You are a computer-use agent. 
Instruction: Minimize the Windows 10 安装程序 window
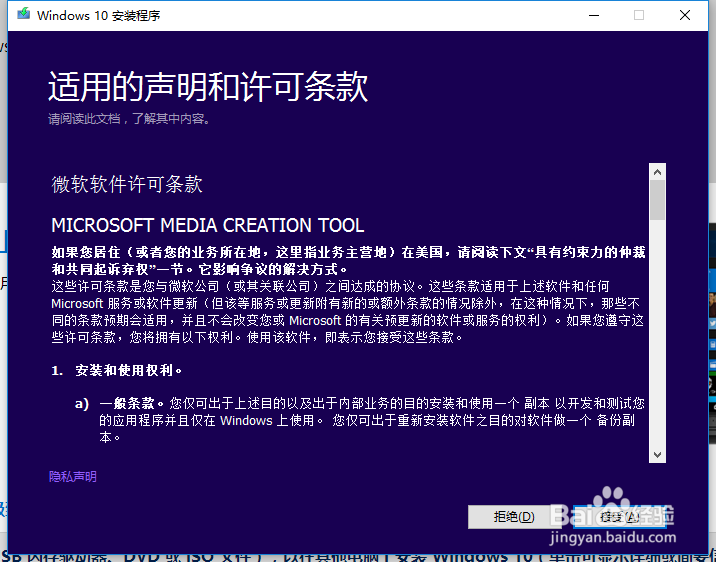click(x=594, y=16)
